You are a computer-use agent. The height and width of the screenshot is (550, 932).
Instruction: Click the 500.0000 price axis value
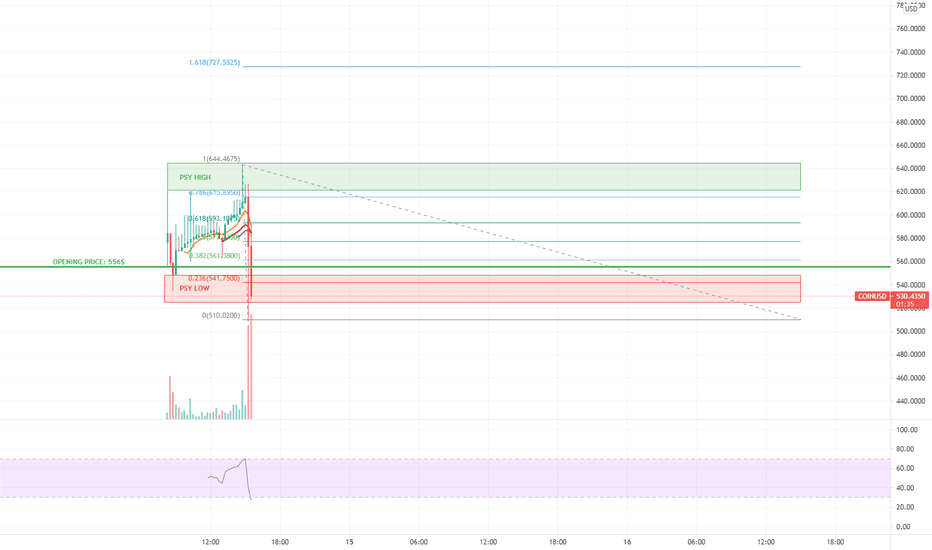pyautogui.click(x=911, y=331)
